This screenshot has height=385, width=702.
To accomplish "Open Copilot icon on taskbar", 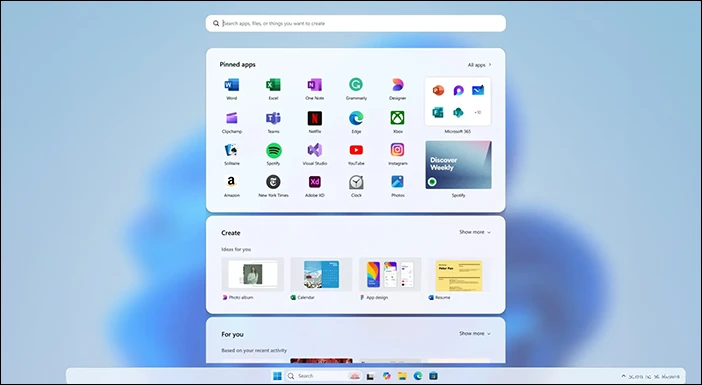I will coord(386,376).
